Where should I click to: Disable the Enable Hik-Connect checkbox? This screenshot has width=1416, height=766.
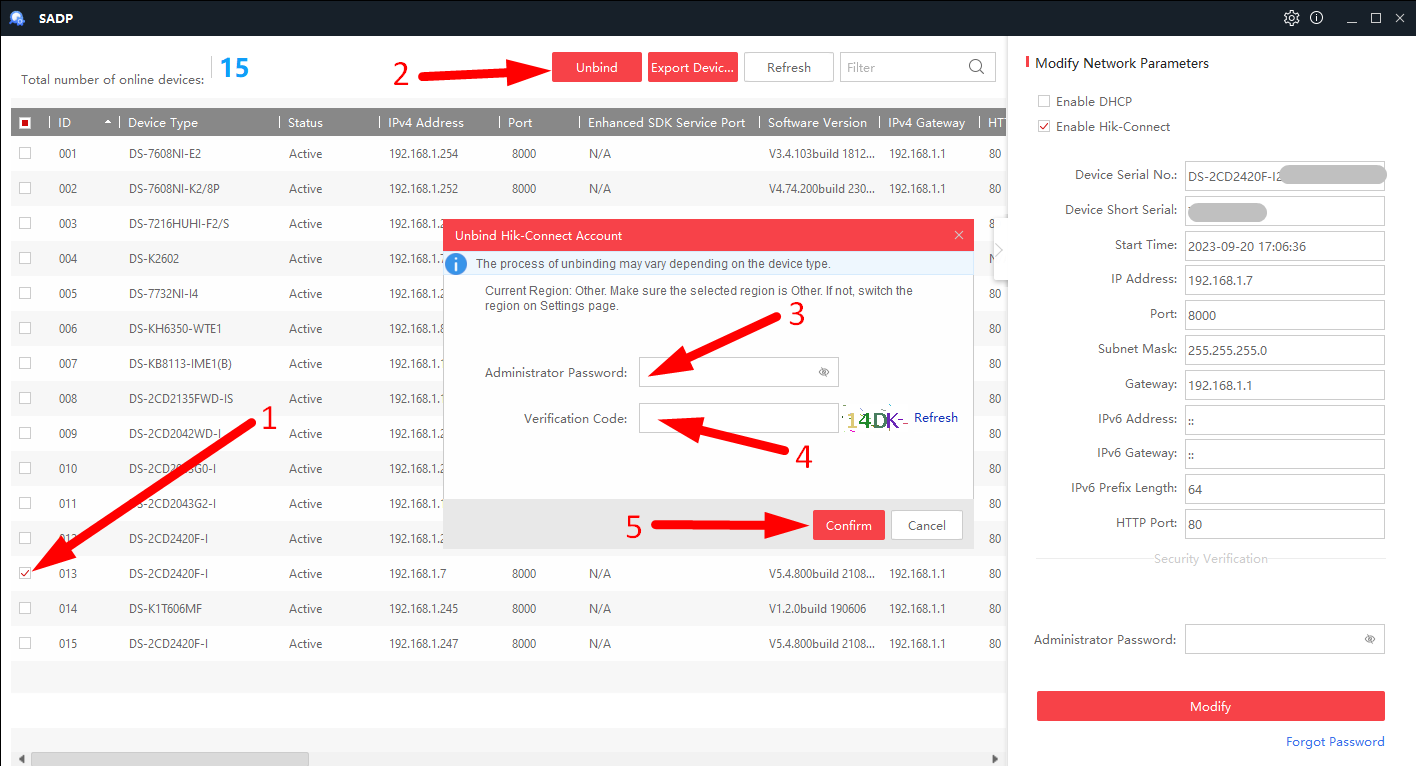[1044, 126]
